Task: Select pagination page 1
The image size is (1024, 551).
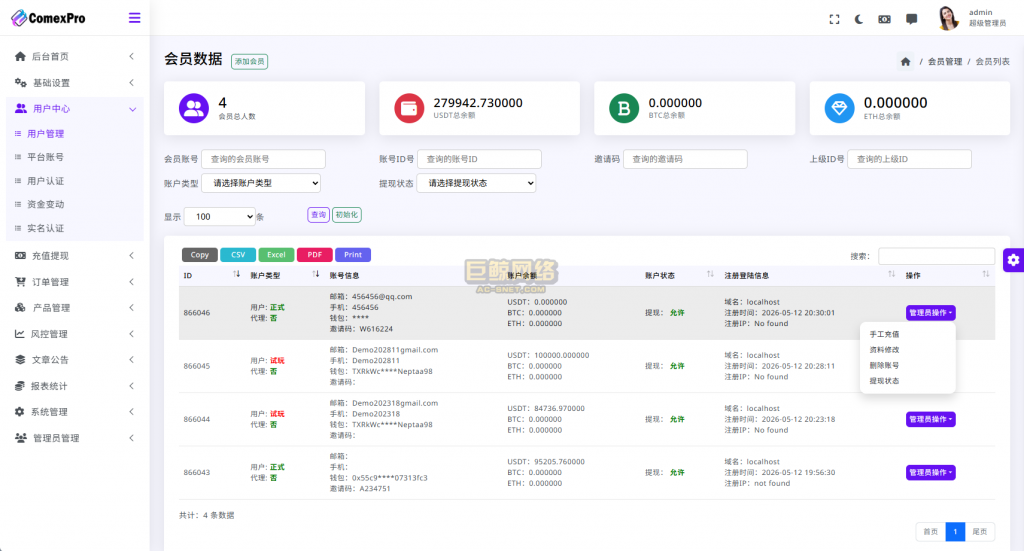Action: click(955, 532)
